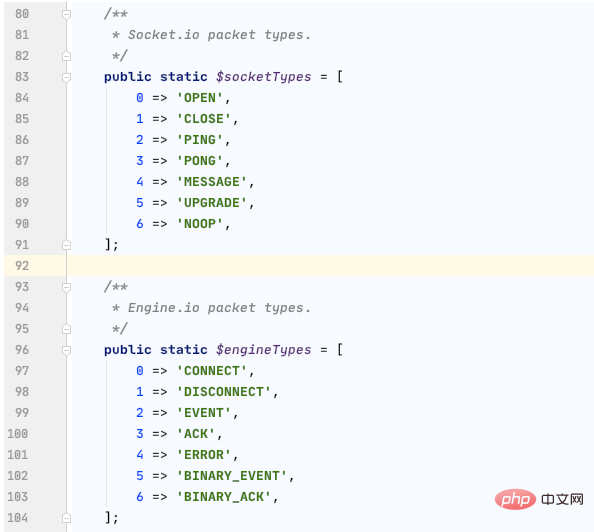The width and height of the screenshot is (594, 532).
Task: Click the 中文网 watermark text
Action: pyautogui.click(x=562, y=499)
